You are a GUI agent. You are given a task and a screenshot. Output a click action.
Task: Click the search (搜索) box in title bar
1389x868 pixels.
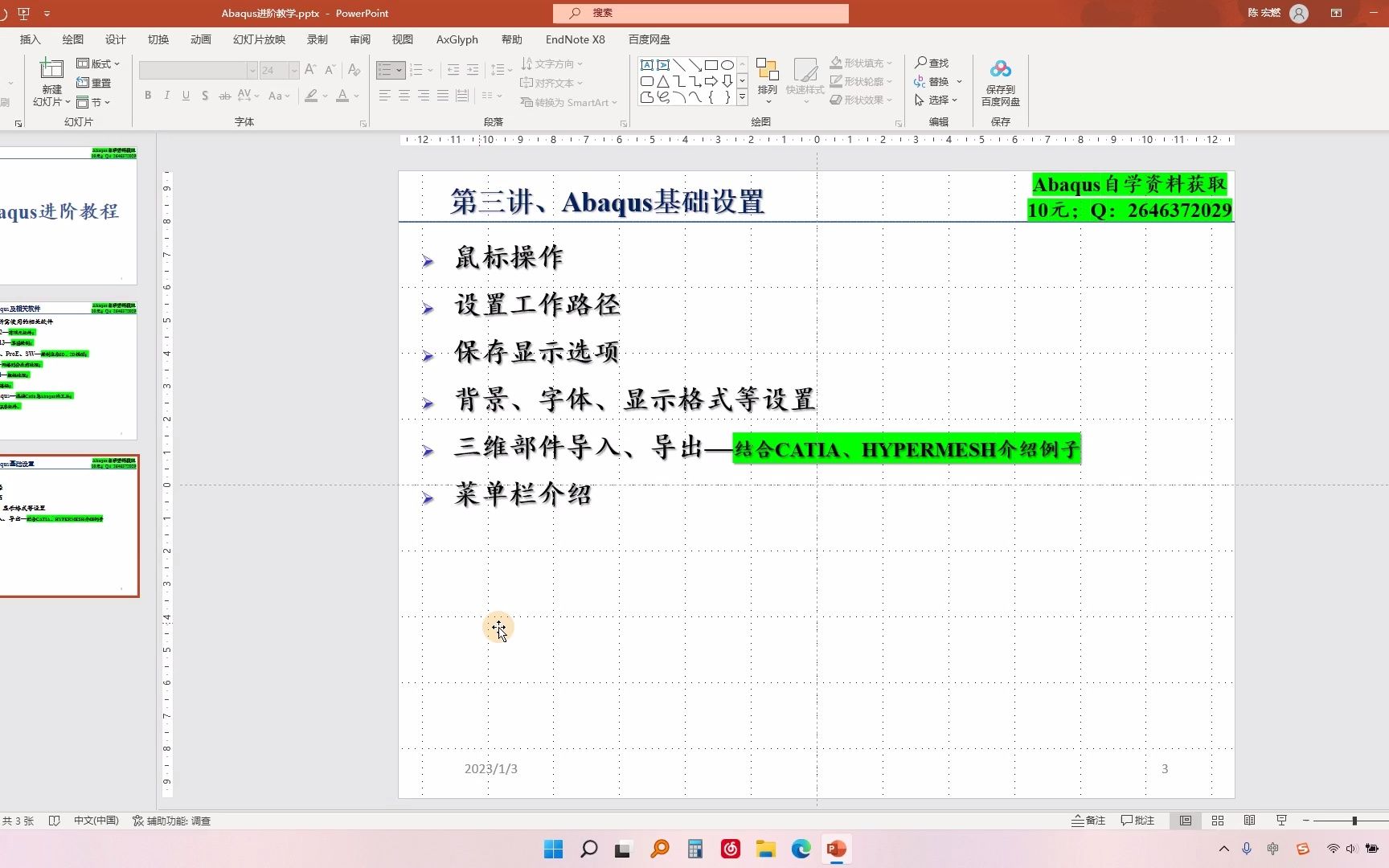(700, 13)
